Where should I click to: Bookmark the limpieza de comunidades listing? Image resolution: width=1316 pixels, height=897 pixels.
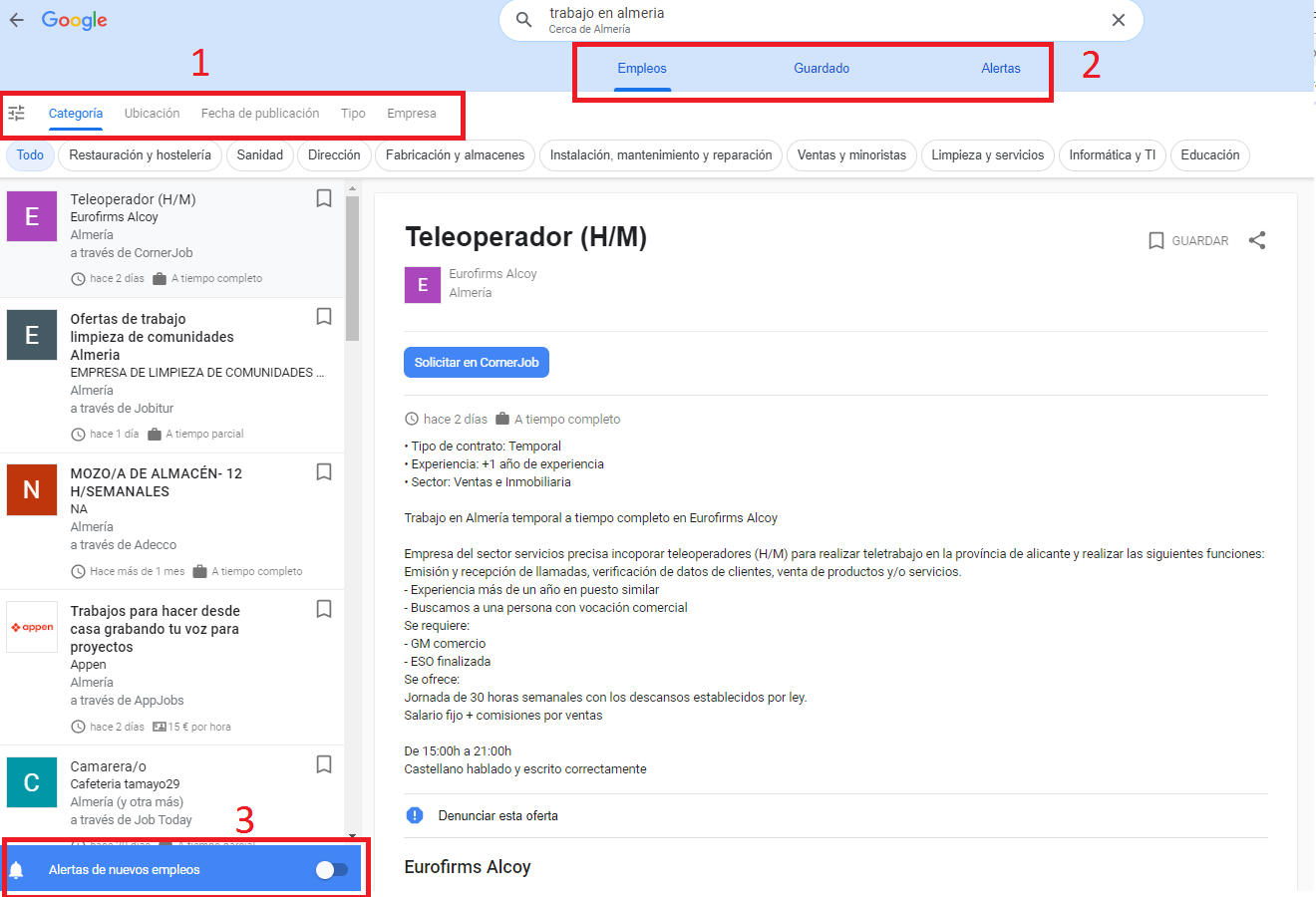324,316
